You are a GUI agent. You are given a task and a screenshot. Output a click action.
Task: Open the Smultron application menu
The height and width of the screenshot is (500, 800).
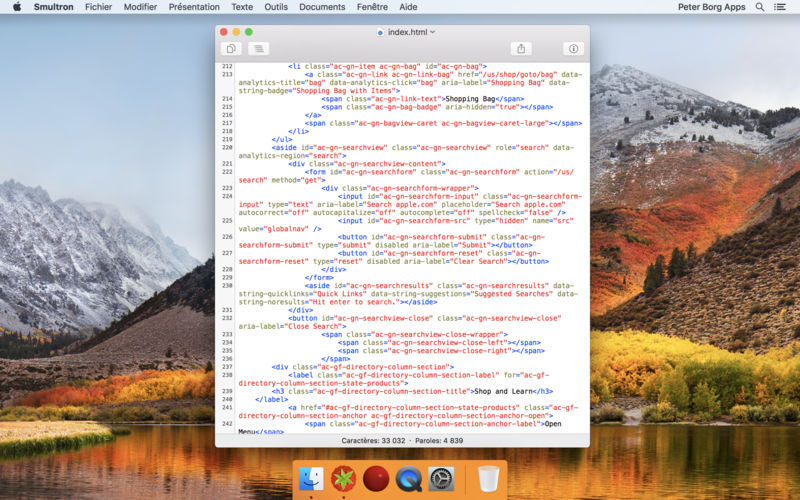(54, 7)
